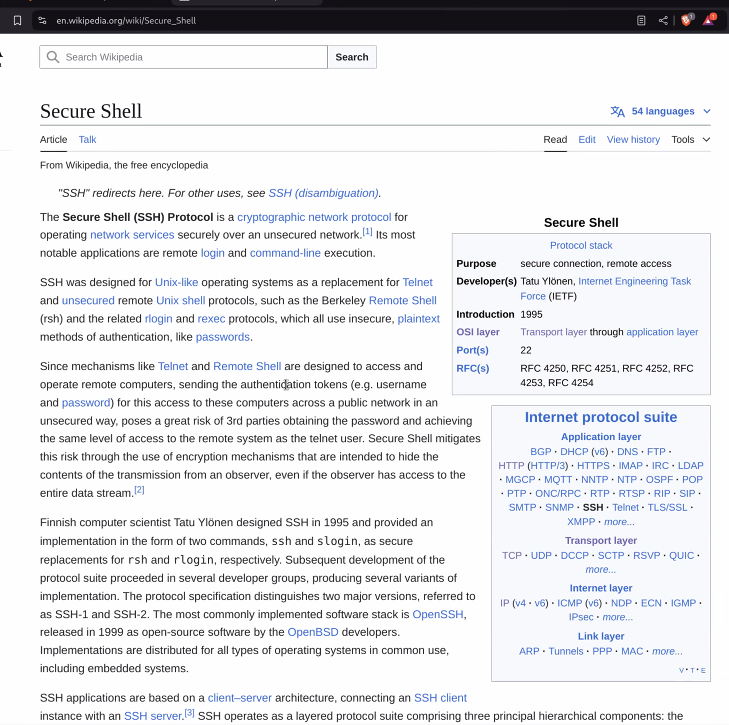The image size is (729, 725).
Task: Follow the client–server link
Action: coord(239,698)
